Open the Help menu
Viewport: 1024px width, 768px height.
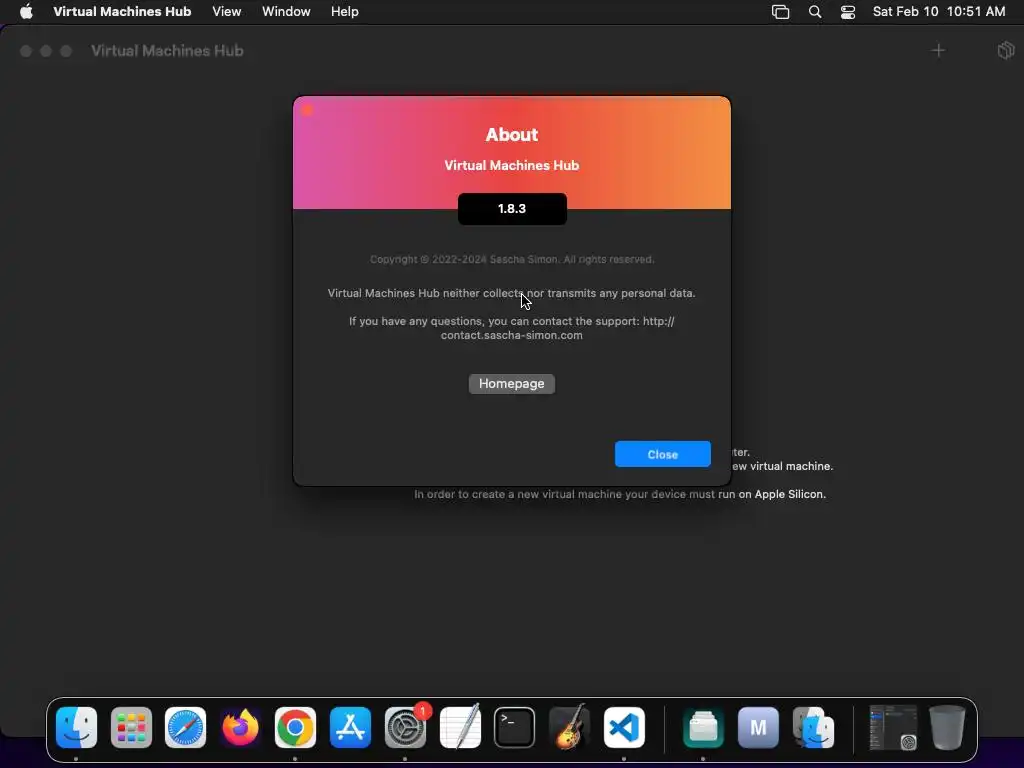[344, 12]
